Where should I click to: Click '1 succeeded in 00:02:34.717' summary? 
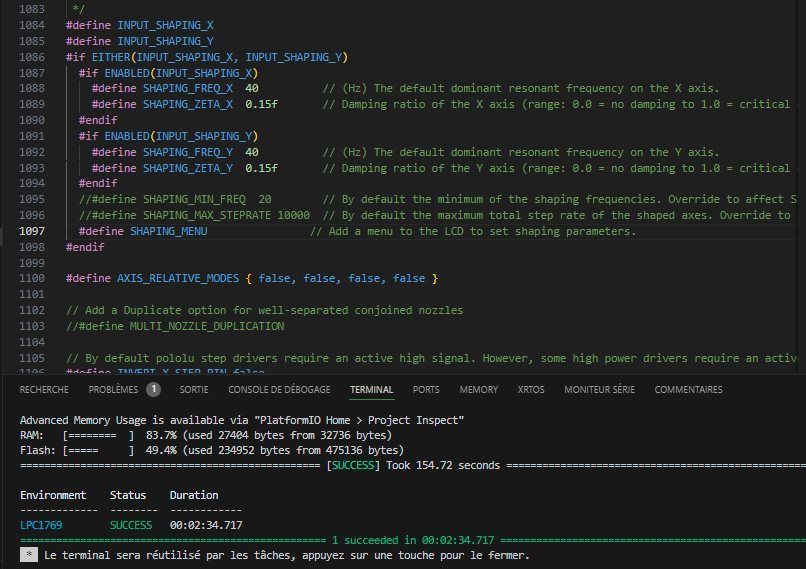click(x=413, y=540)
